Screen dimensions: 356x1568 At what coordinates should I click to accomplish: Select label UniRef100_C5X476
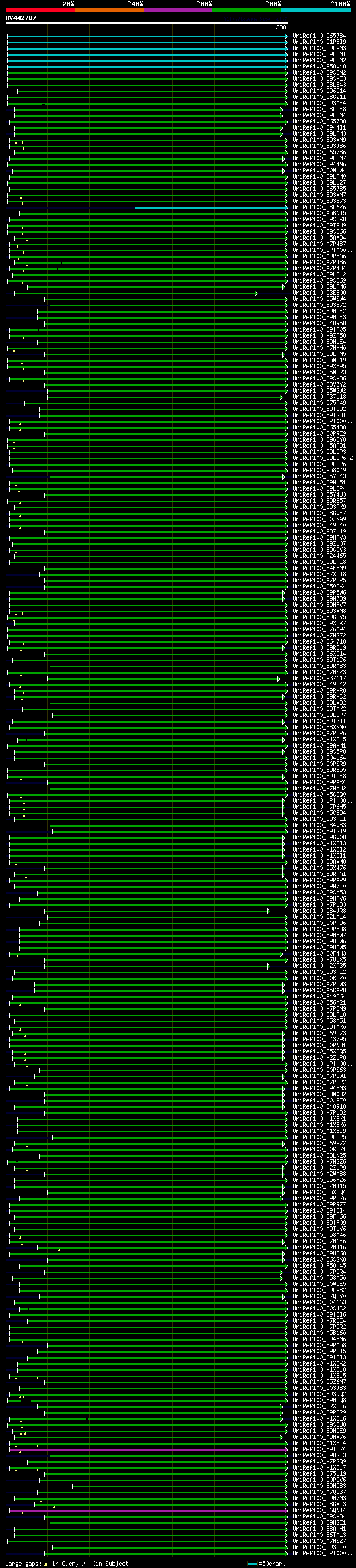click(319, 868)
